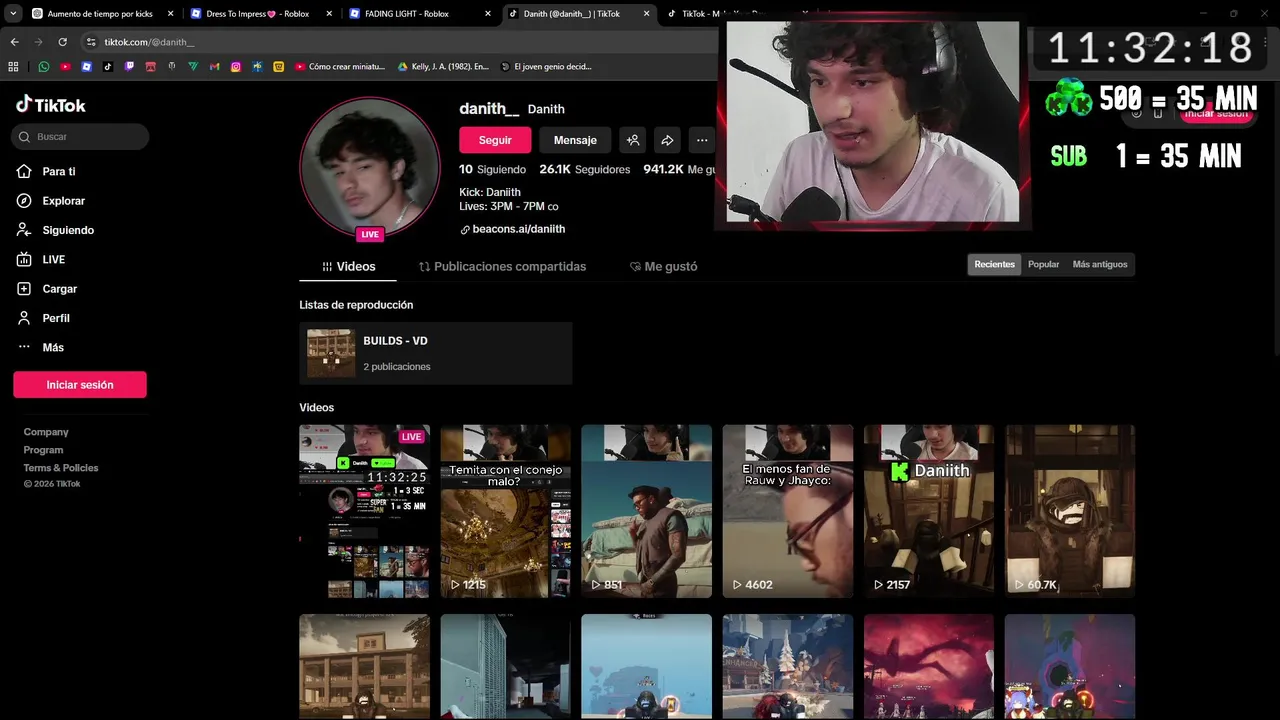Click the add-friend person icon button
The width and height of the screenshot is (1280, 720).
pyautogui.click(x=632, y=140)
